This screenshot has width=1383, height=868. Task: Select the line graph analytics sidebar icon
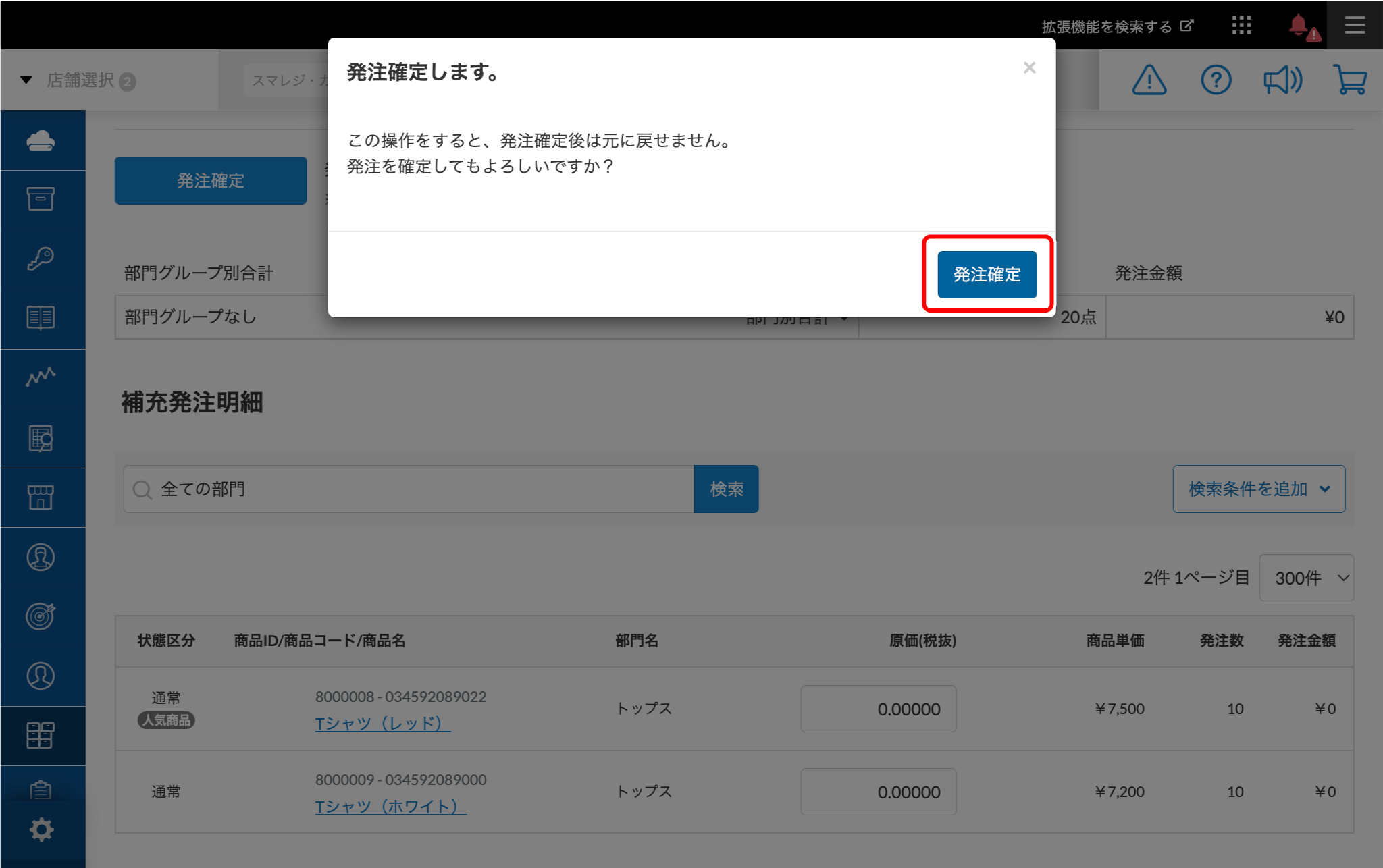[41, 377]
